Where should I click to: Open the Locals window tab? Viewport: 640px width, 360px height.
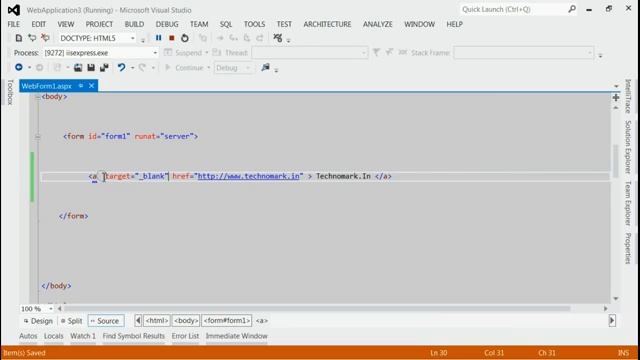(53, 336)
